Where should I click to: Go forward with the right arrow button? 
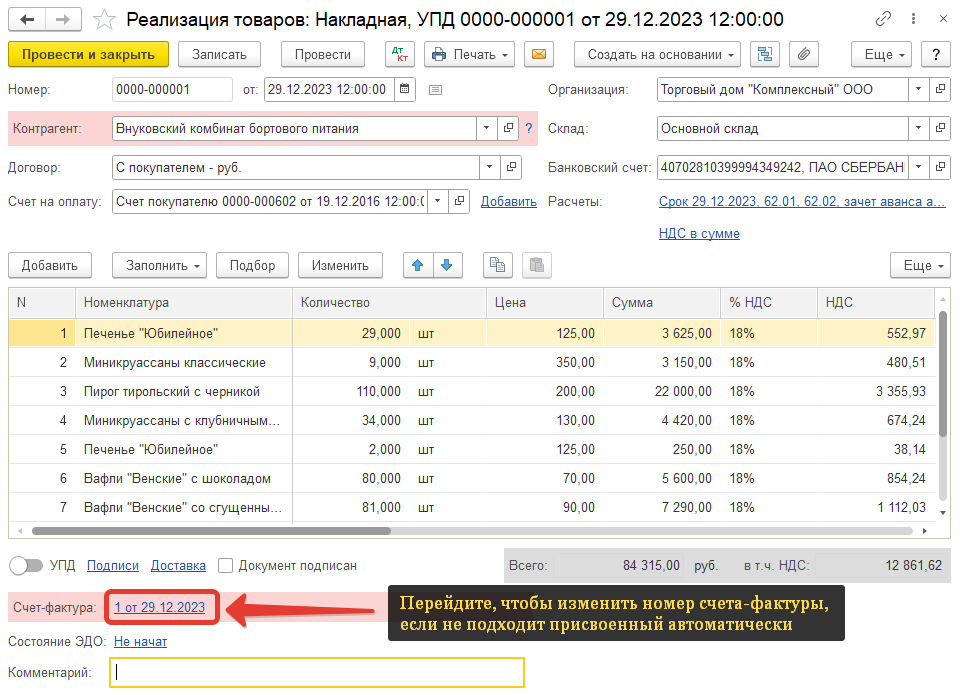click(x=63, y=20)
